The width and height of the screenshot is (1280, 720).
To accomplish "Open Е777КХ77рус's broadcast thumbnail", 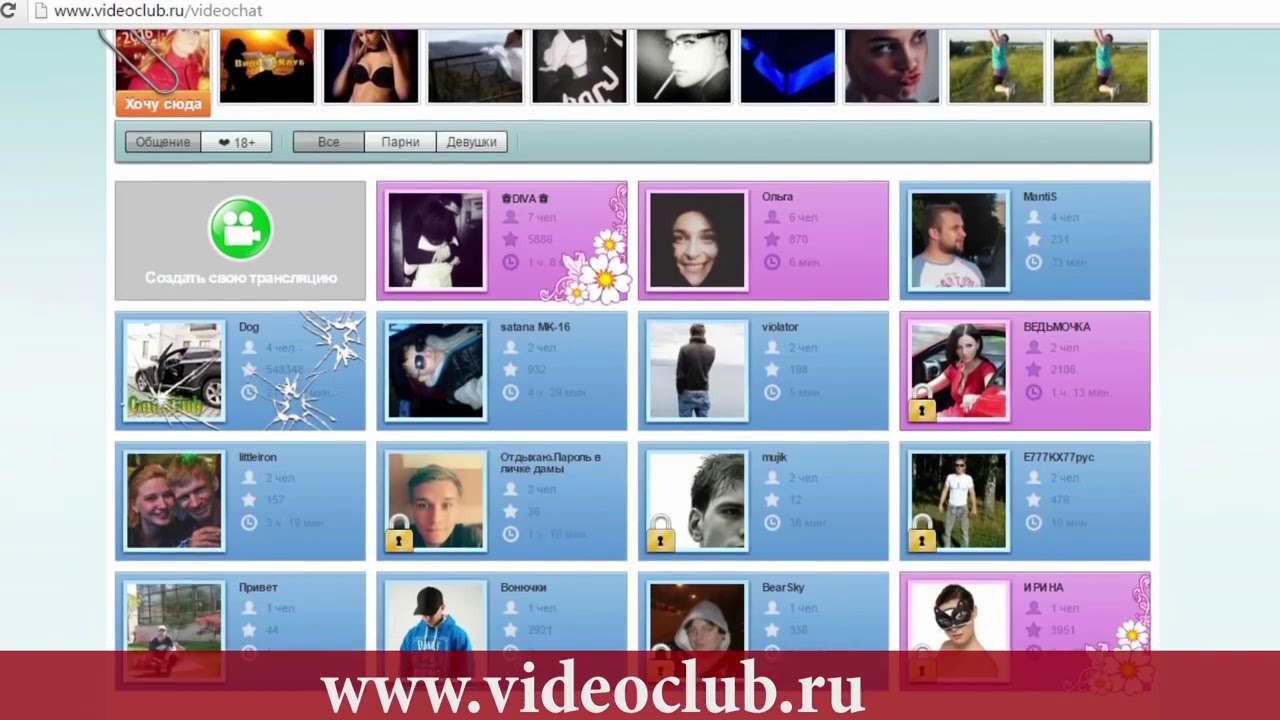I will coord(959,501).
